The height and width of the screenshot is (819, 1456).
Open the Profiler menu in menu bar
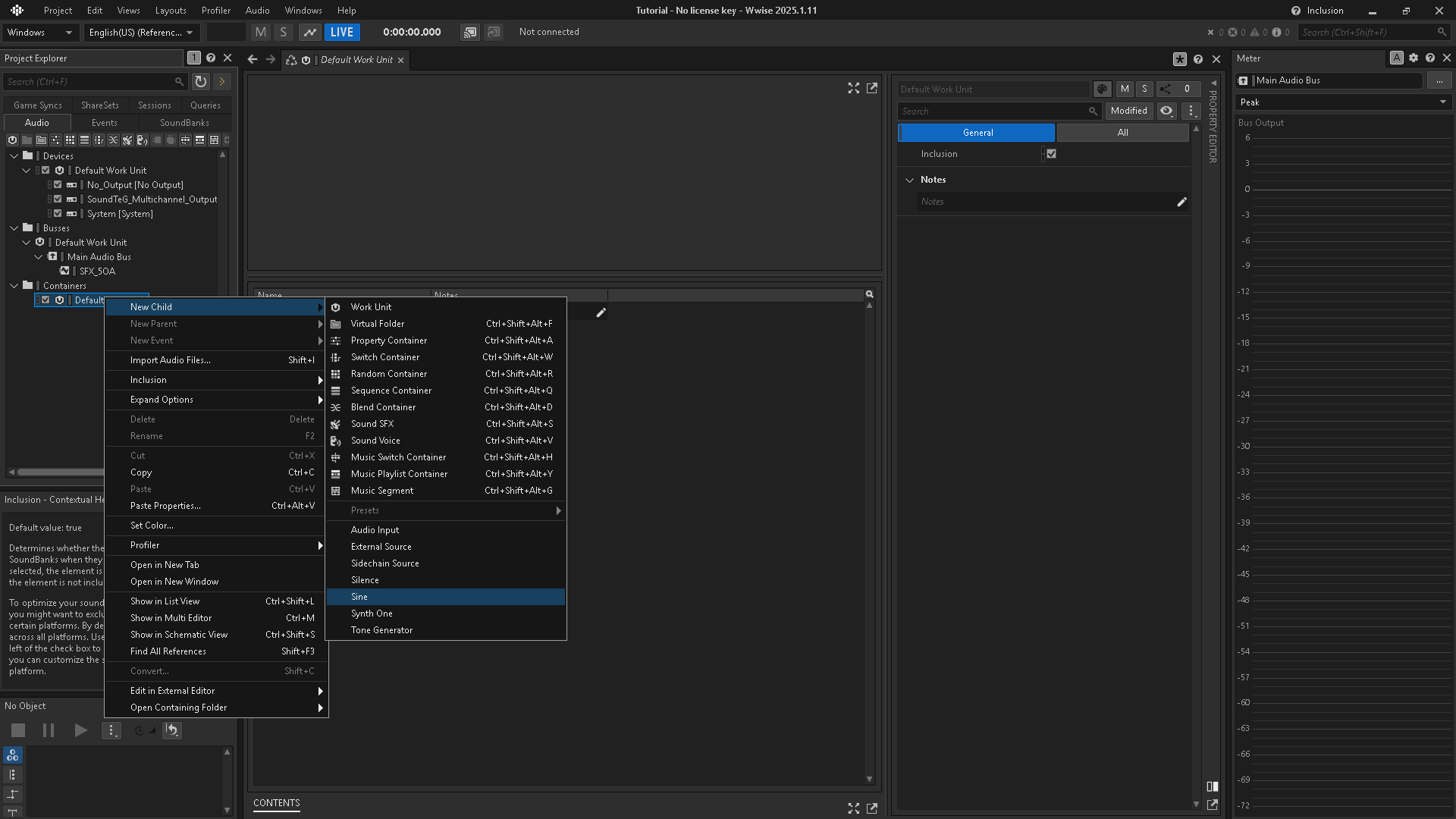tap(215, 11)
